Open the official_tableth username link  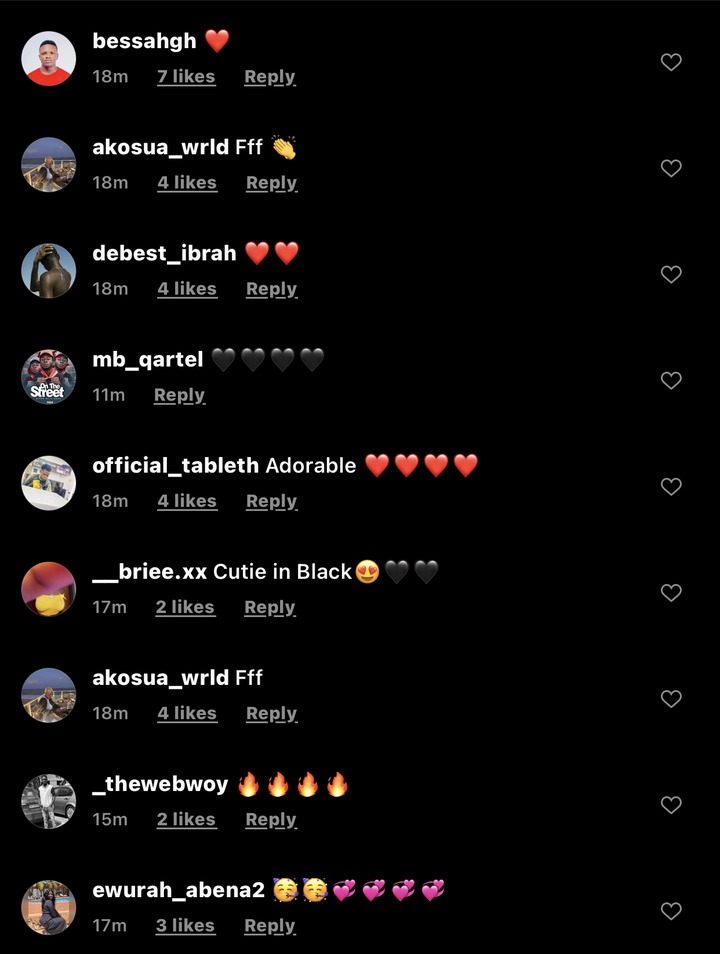[x=175, y=465]
